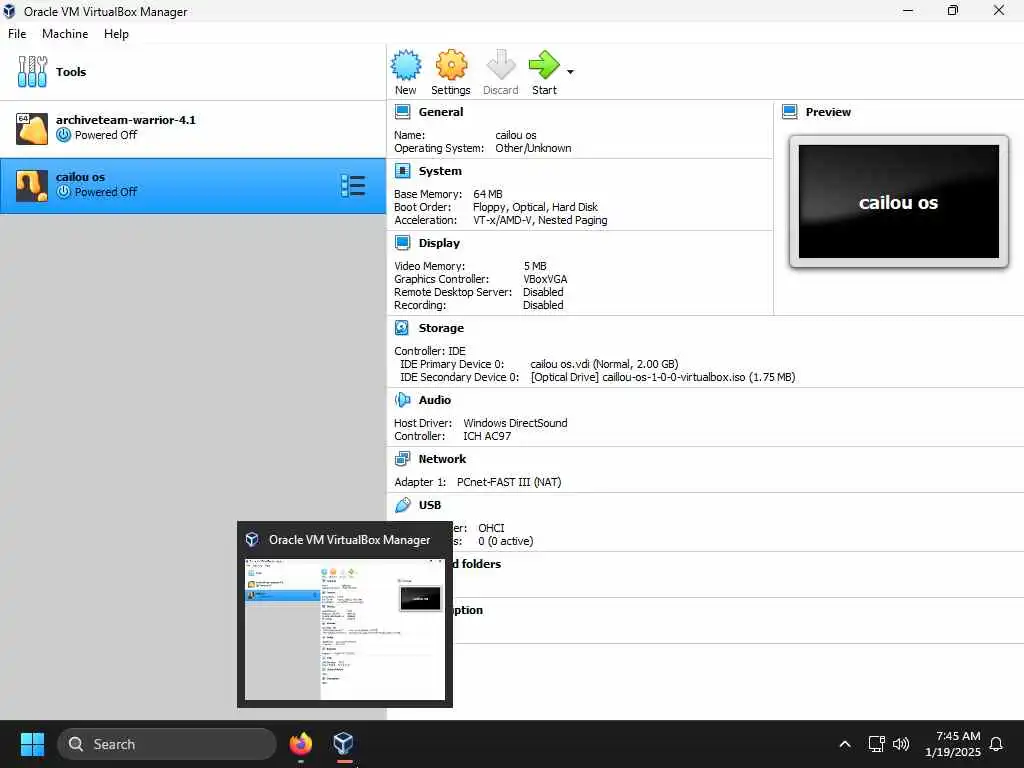Click the New virtual machine icon
The height and width of the screenshot is (768, 1024).
click(x=406, y=65)
